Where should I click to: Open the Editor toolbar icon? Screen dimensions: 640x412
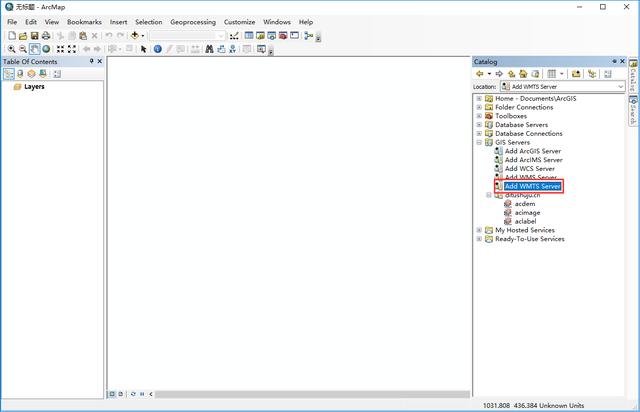click(234, 36)
